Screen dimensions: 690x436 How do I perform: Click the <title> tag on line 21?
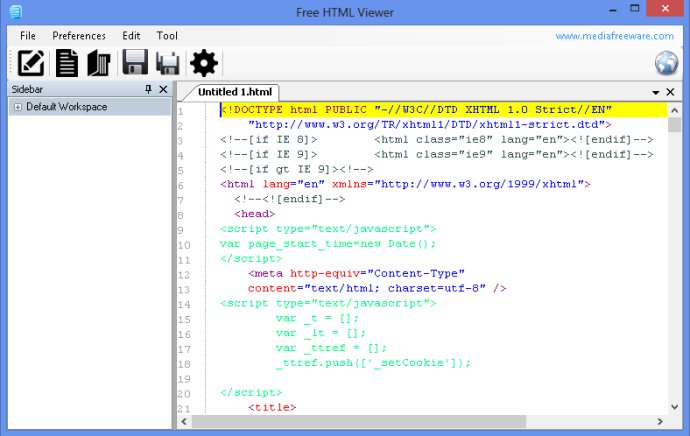tap(272, 407)
